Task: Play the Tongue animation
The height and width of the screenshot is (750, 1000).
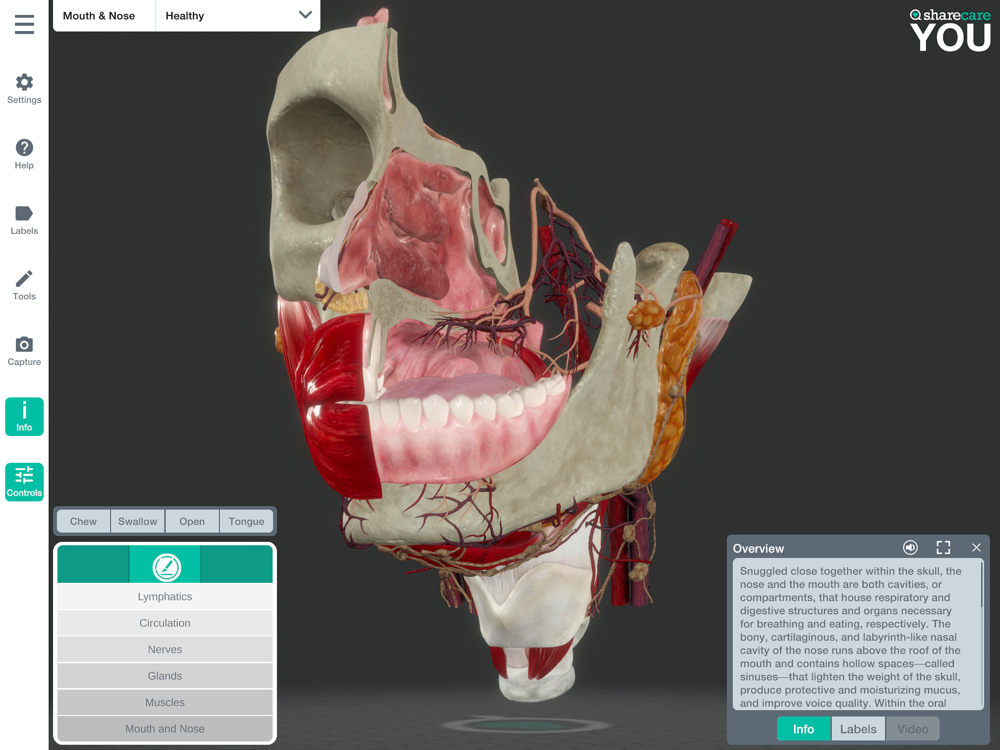Action: [x=246, y=521]
